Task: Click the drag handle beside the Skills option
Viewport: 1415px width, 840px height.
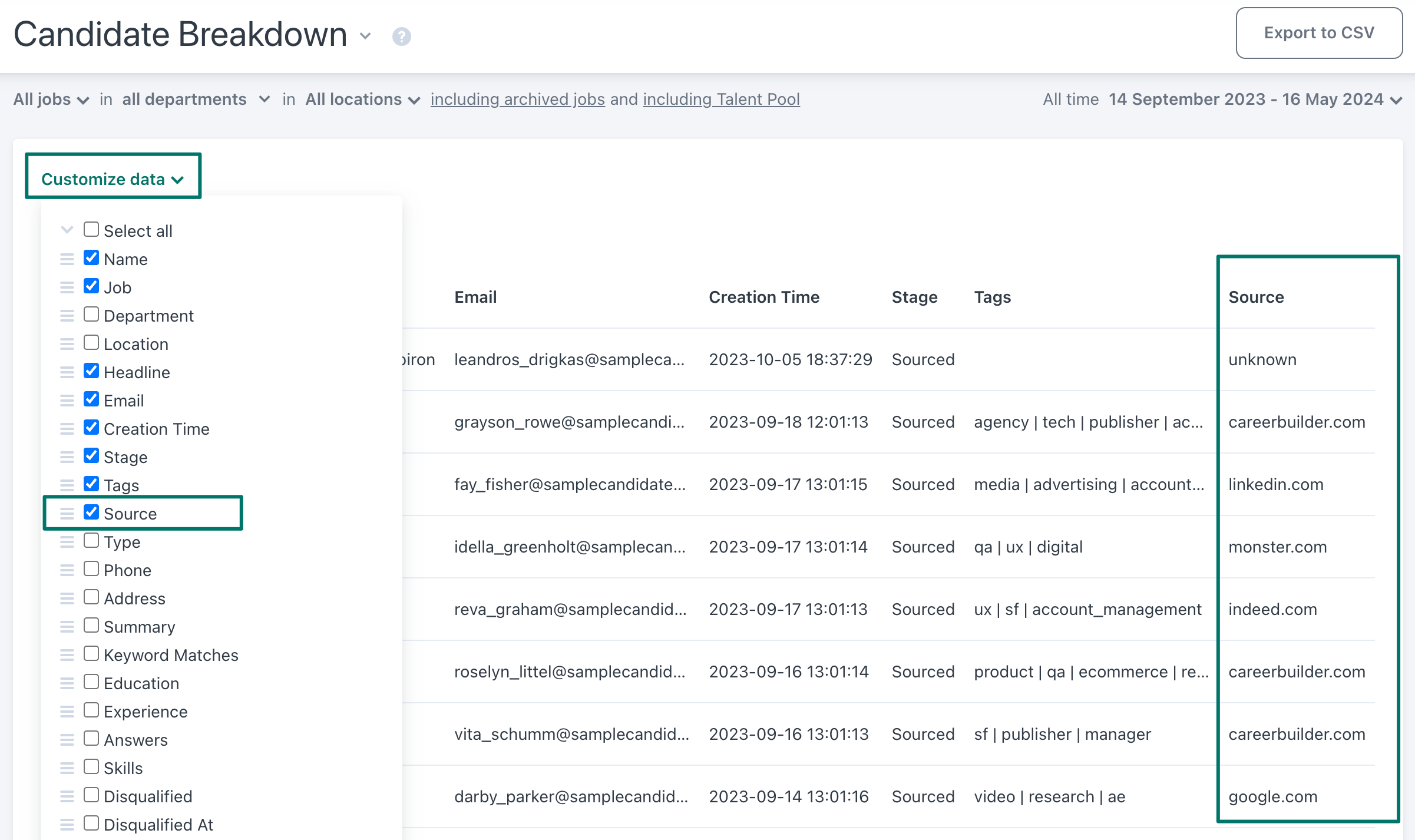Action: [x=67, y=768]
